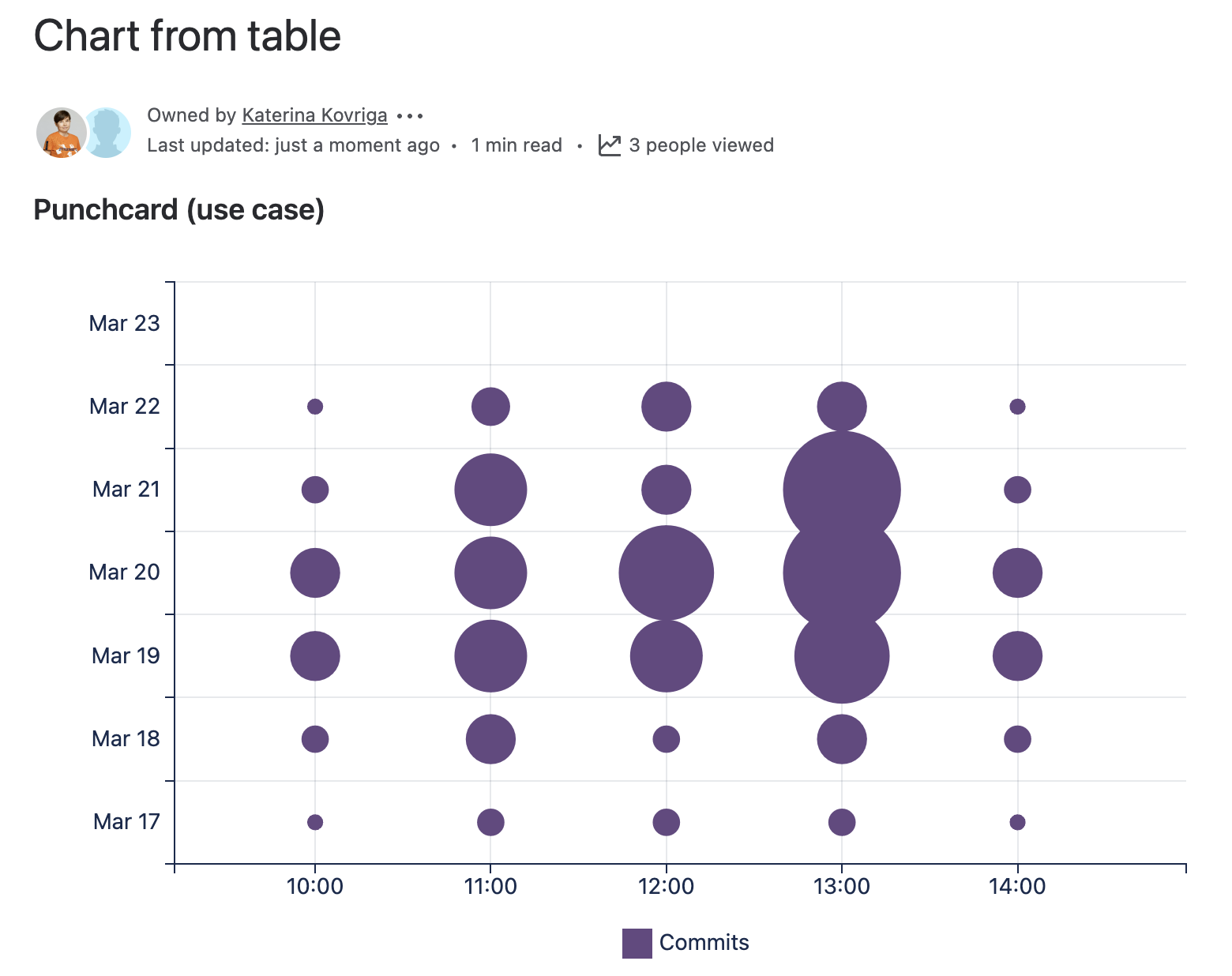
Task: Select the small bubble at Mar 22 10:00
Action: (315, 407)
